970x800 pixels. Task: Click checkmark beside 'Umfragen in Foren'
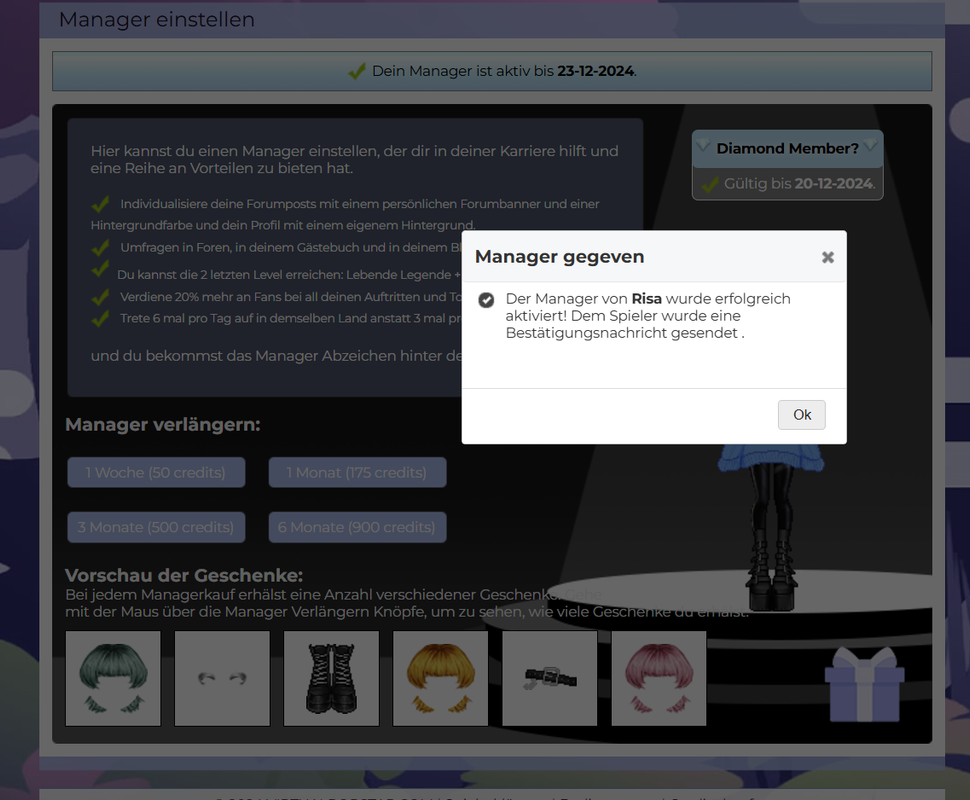click(x=100, y=247)
